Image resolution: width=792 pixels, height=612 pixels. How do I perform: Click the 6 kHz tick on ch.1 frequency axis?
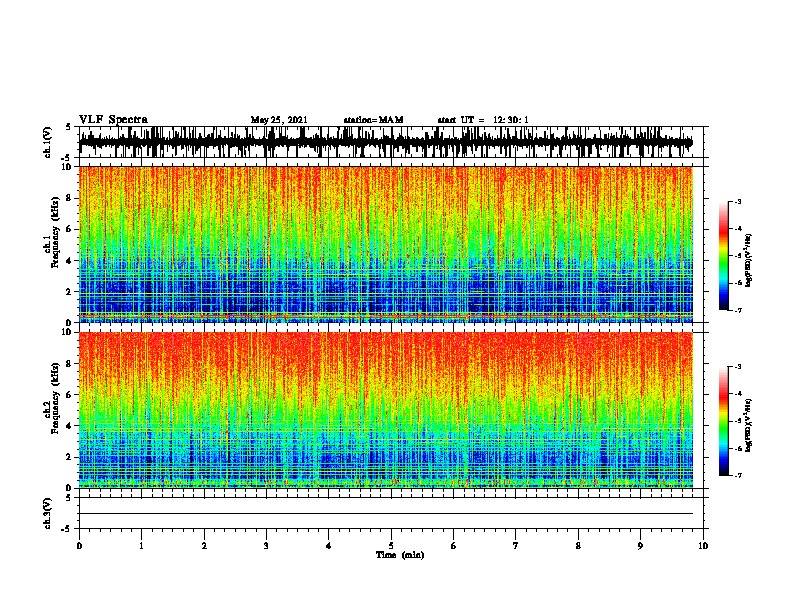(70, 229)
